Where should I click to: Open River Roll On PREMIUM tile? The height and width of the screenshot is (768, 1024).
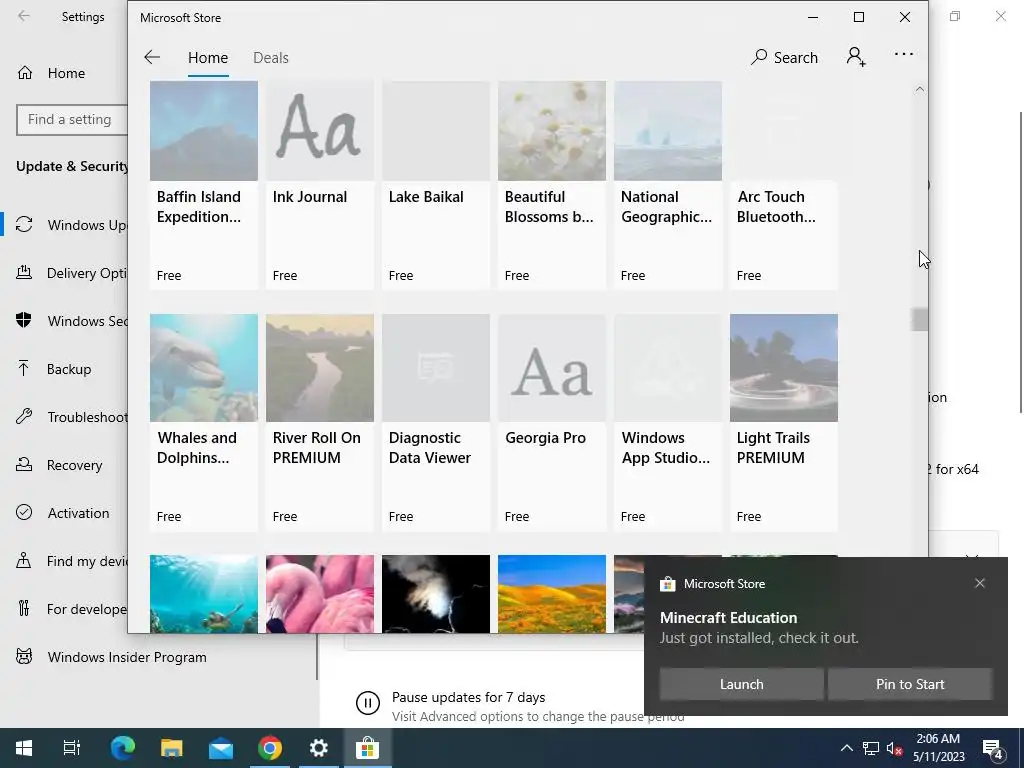tap(320, 423)
